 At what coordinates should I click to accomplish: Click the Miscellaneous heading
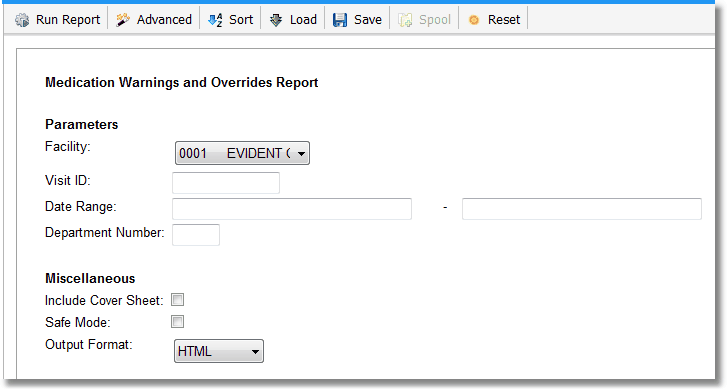(90, 278)
